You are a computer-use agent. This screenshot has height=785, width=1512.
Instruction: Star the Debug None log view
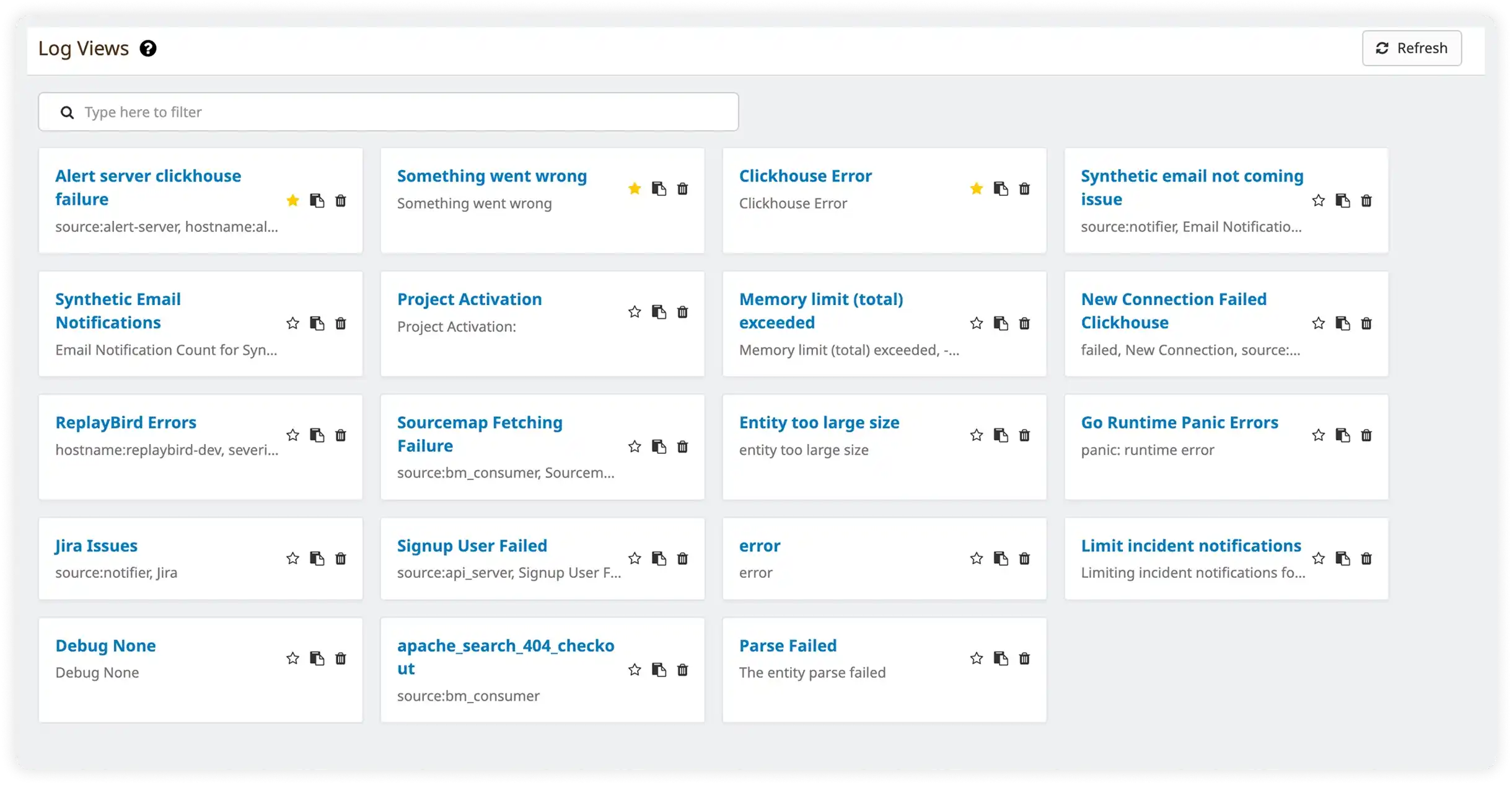point(292,659)
